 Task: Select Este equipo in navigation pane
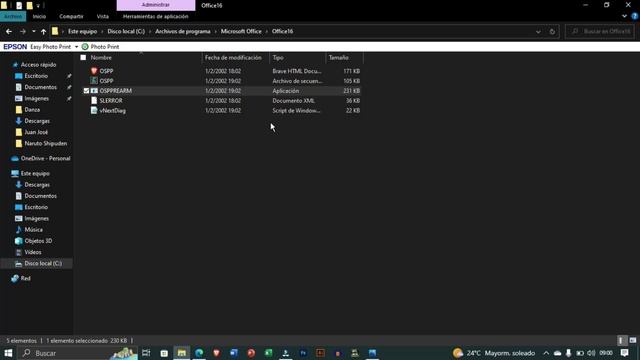pos(35,173)
